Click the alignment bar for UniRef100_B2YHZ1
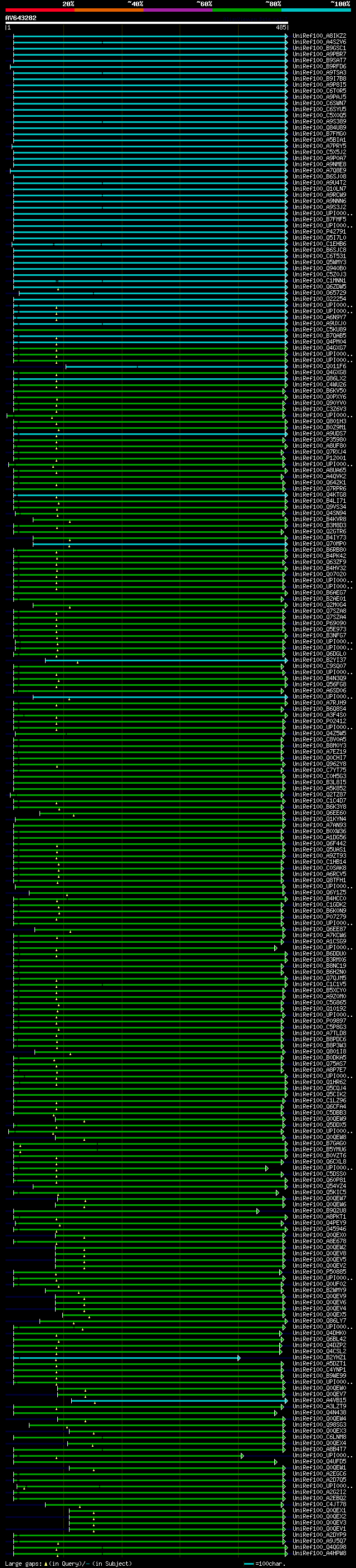 click(x=127, y=1358)
